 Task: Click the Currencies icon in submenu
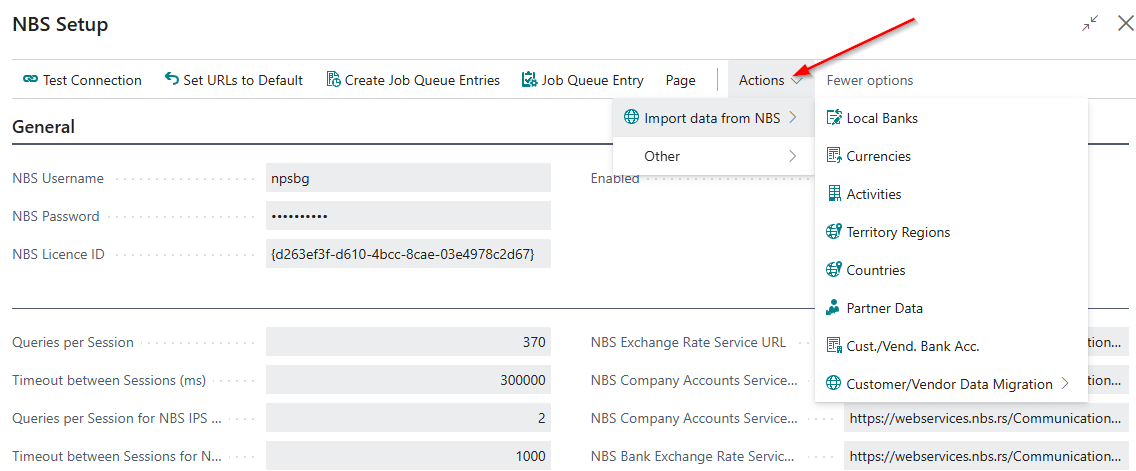pyautogui.click(x=833, y=156)
